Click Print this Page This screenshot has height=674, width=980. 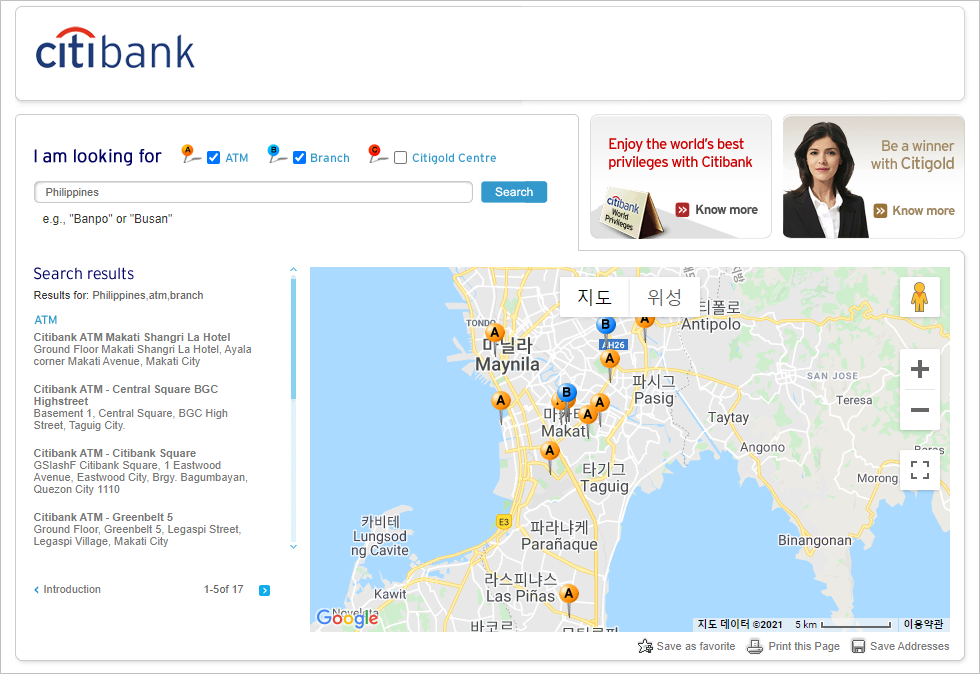(x=794, y=646)
